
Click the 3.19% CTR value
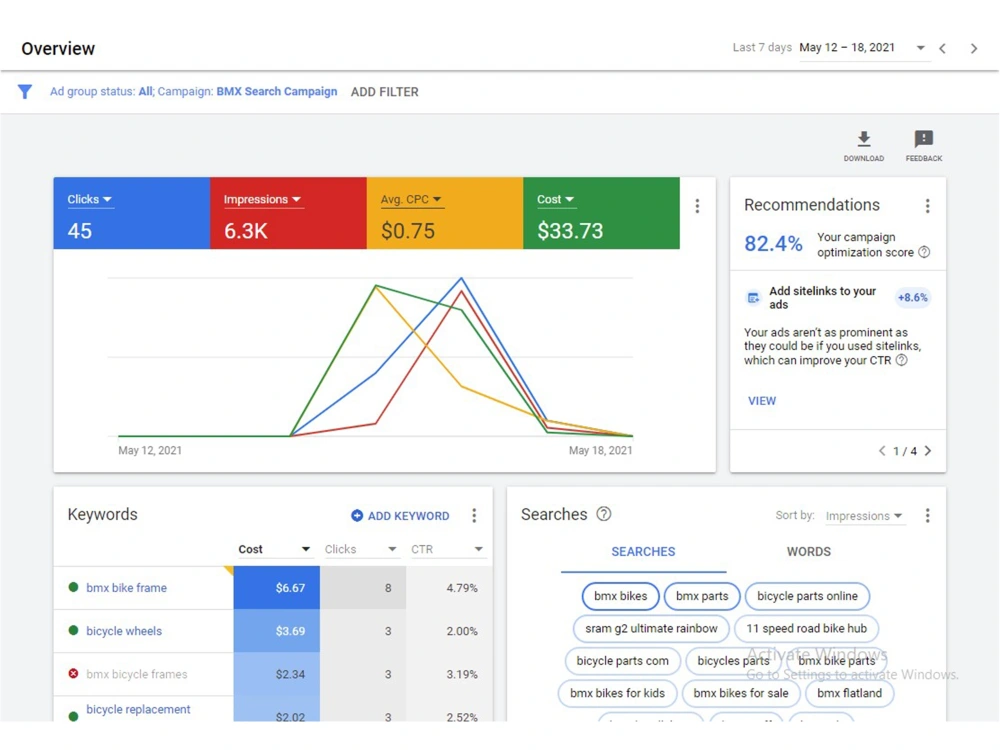click(x=462, y=674)
